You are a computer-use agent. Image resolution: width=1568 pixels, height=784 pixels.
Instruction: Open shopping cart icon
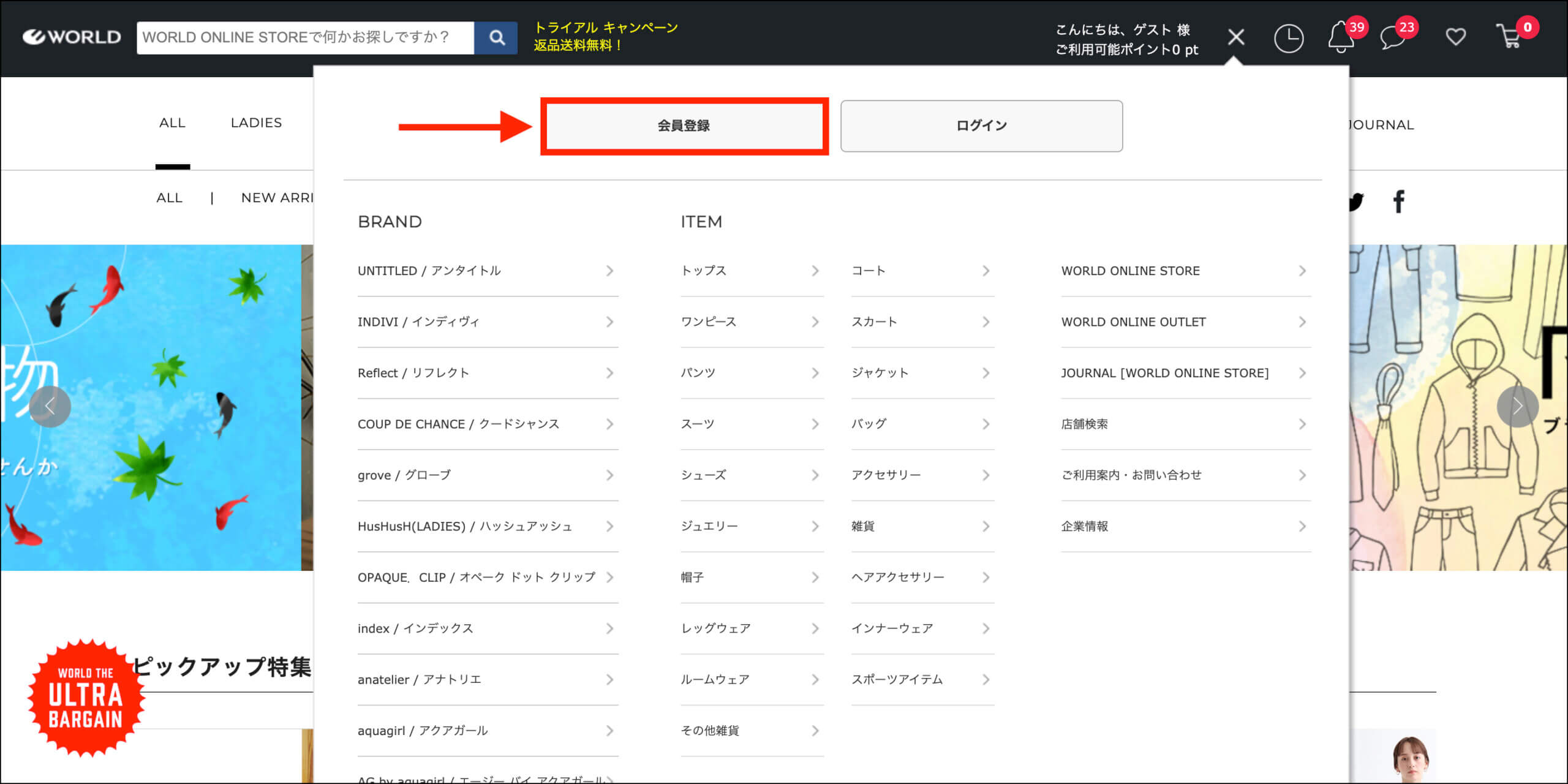tap(1509, 37)
